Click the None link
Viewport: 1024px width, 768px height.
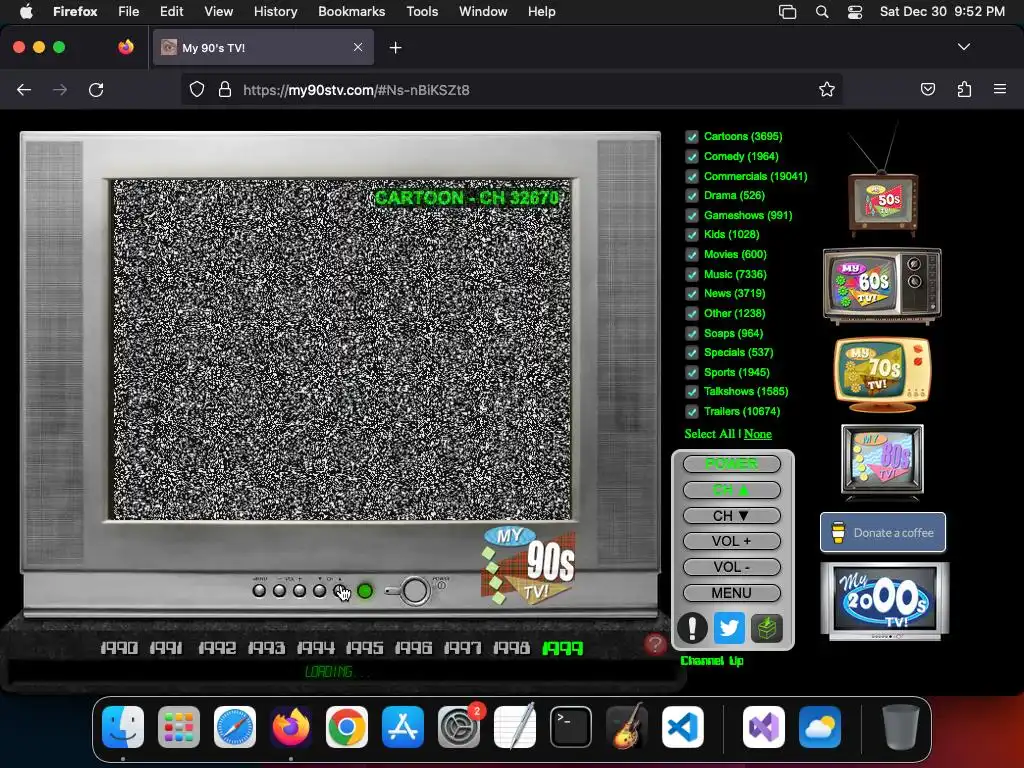758,434
